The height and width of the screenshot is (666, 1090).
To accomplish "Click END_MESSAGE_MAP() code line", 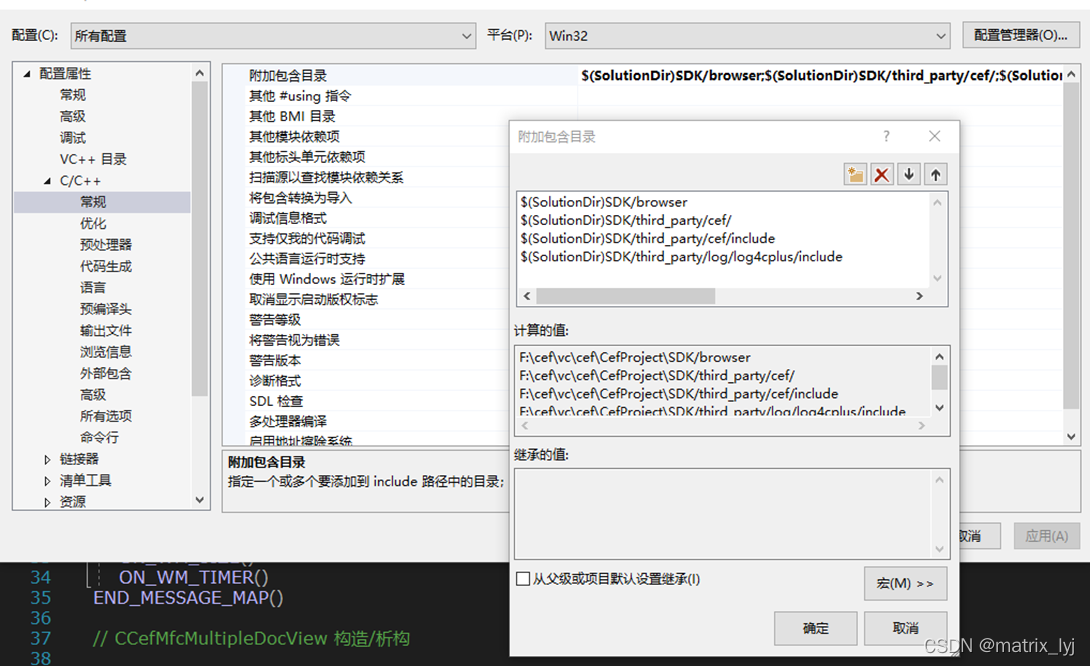I will coord(188,598).
